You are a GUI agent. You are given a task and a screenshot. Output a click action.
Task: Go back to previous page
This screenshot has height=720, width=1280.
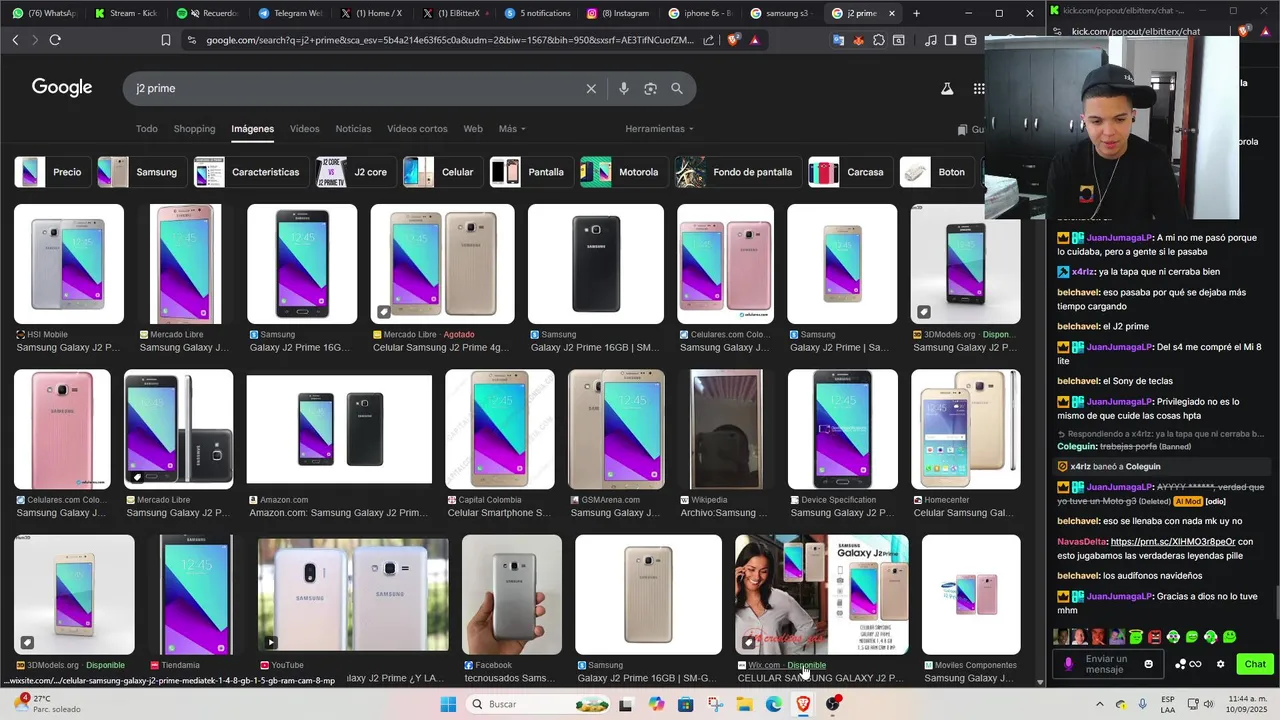[15, 40]
